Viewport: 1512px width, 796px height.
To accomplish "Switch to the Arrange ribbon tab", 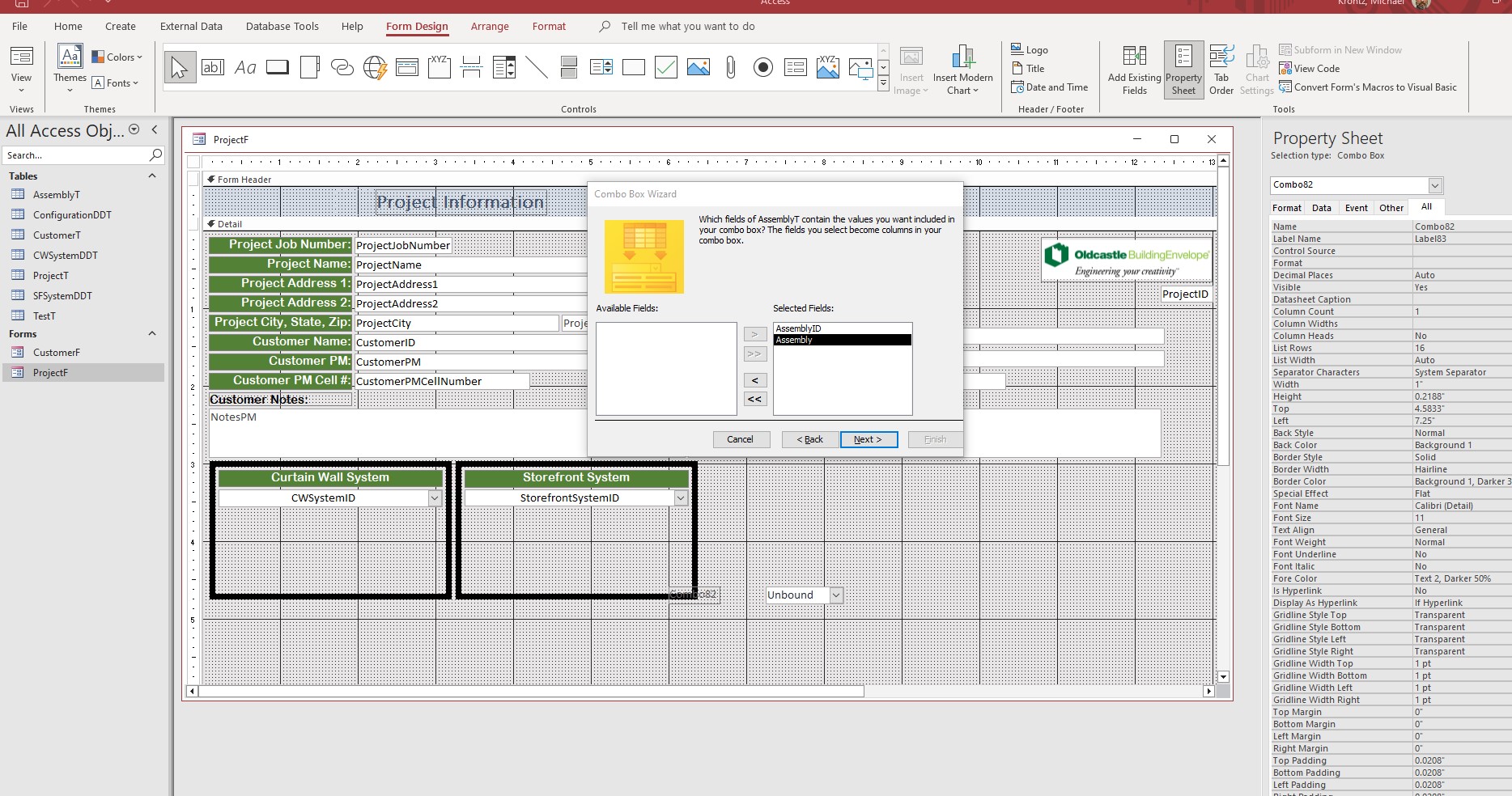I will [490, 27].
